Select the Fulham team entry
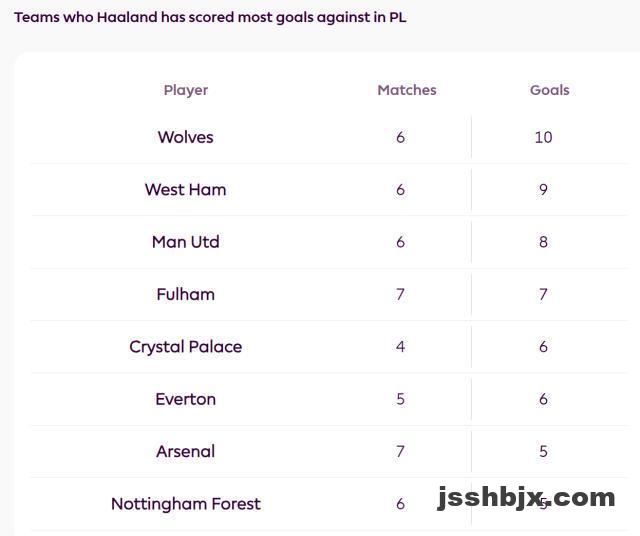Image resolution: width=640 pixels, height=536 pixels. [x=185, y=294]
